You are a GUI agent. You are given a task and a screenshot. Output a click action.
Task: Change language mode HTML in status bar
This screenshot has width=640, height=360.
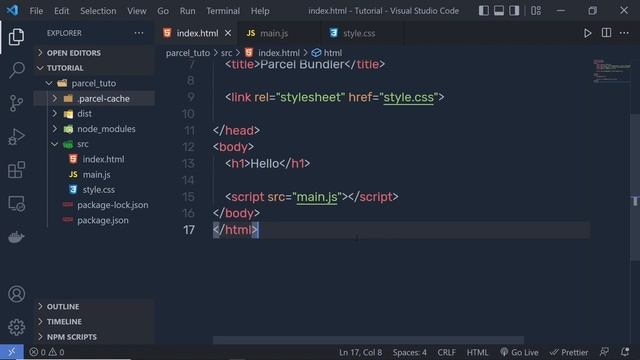tap(477, 352)
